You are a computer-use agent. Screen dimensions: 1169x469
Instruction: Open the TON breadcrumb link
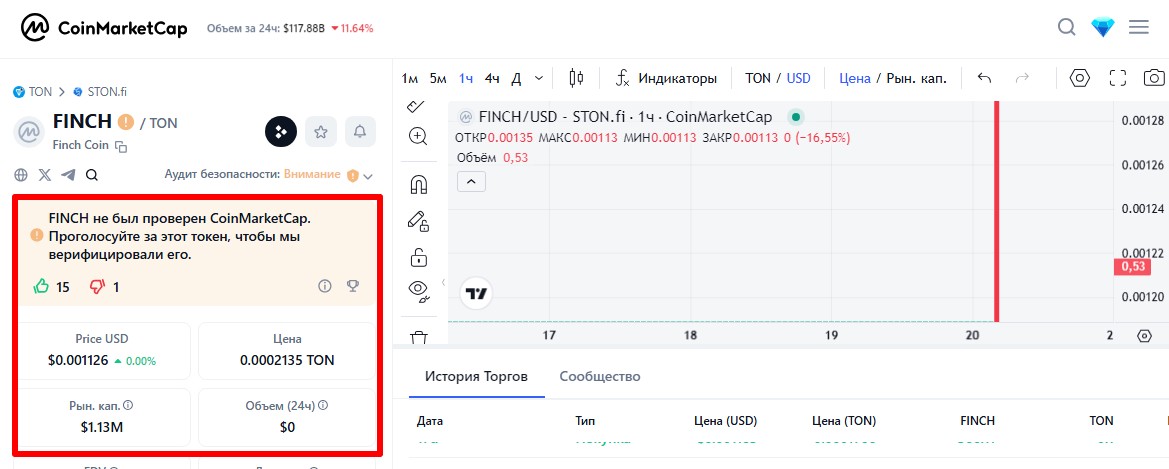point(33,92)
